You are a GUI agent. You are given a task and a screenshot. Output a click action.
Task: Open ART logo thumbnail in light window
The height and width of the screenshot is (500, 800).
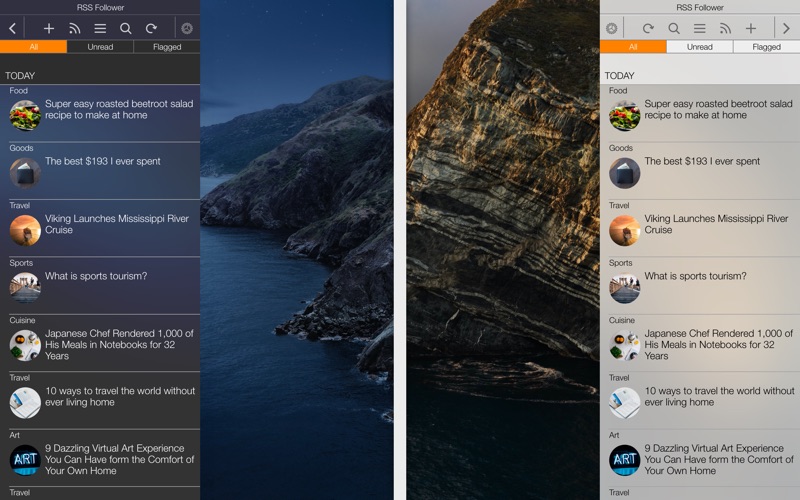coord(624,460)
